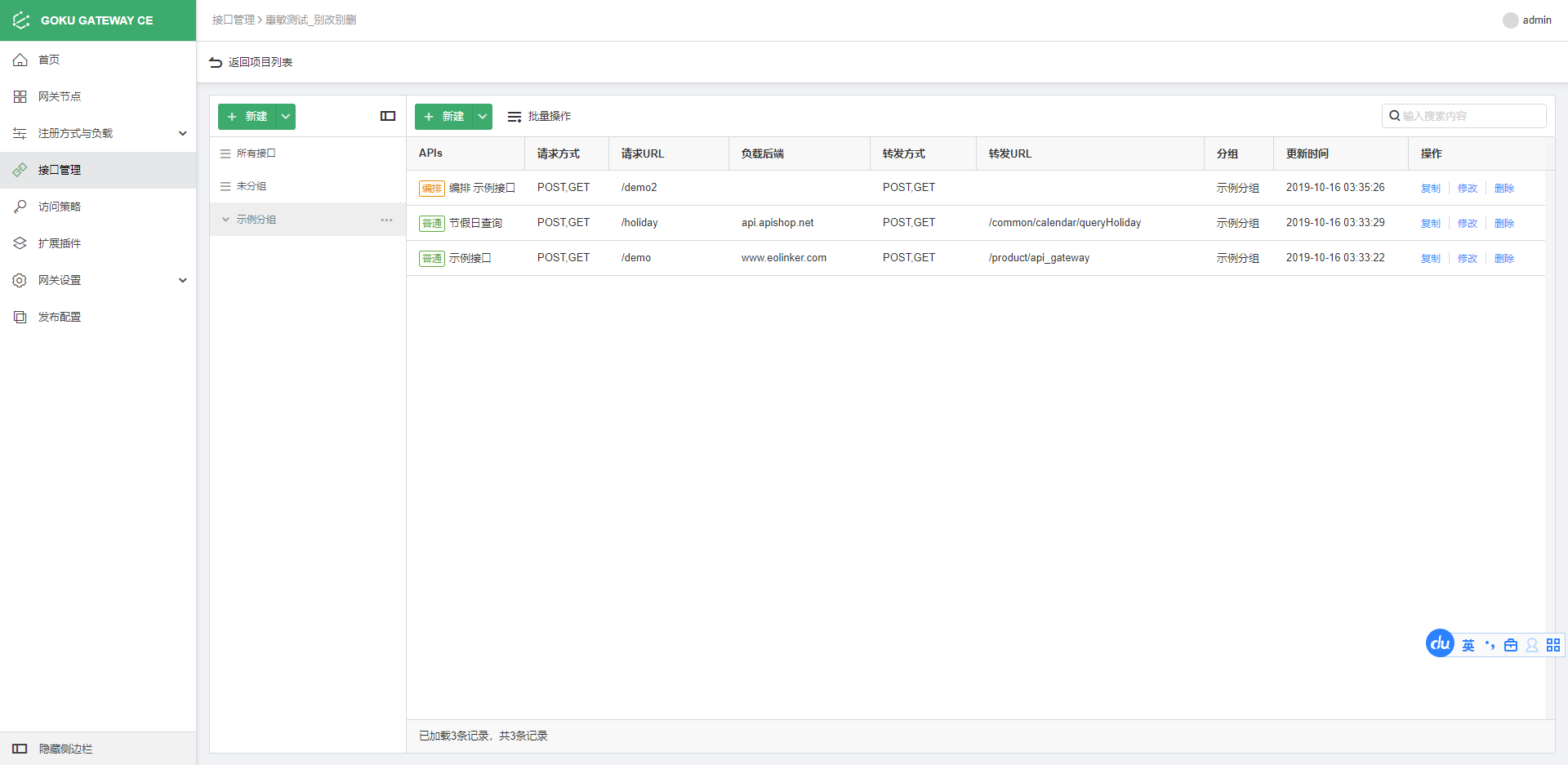Switch IME language via 英 icon
The height and width of the screenshot is (765, 1568).
(x=1468, y=645)
